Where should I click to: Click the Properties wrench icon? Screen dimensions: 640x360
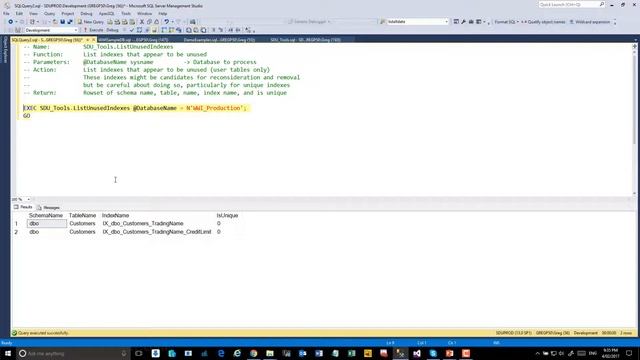(x=463, y=22)
